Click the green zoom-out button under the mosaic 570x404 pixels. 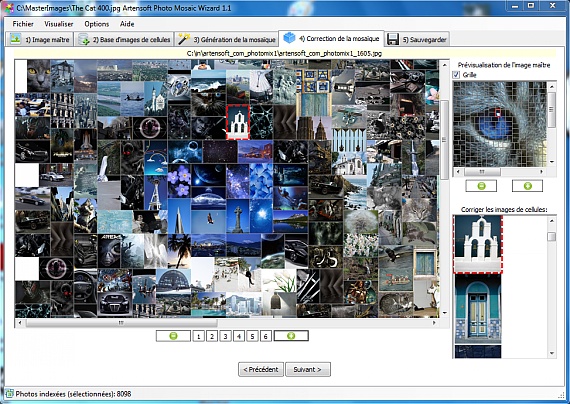tap(173, 336)
